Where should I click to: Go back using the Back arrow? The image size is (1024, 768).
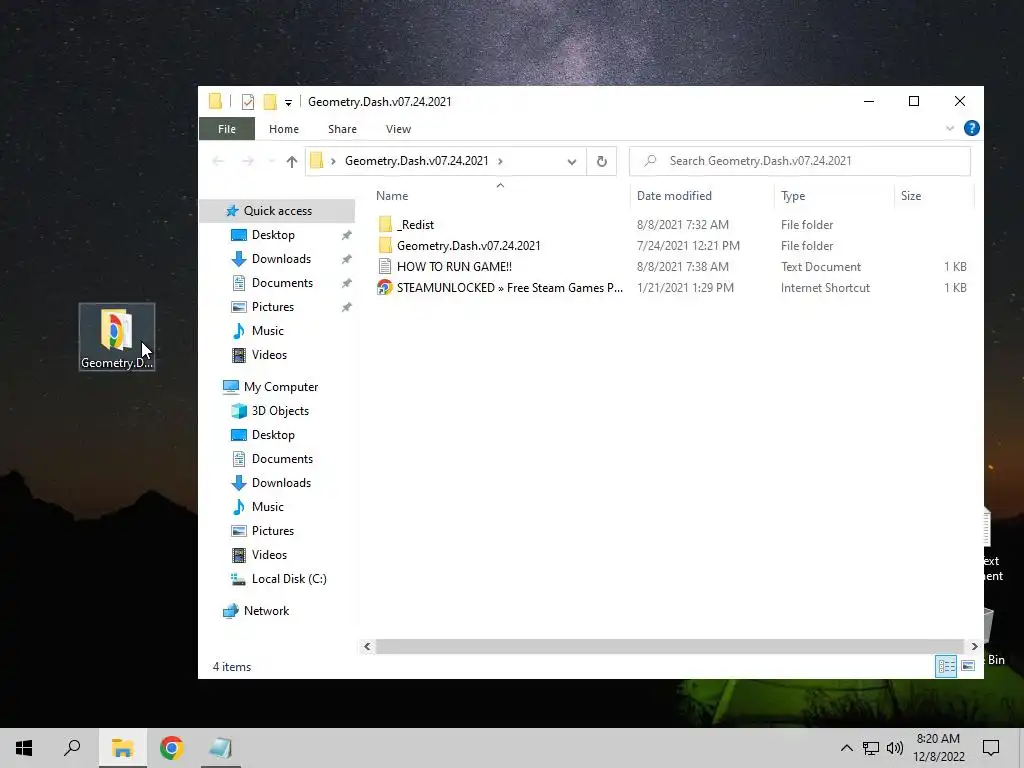coord(218,161)
